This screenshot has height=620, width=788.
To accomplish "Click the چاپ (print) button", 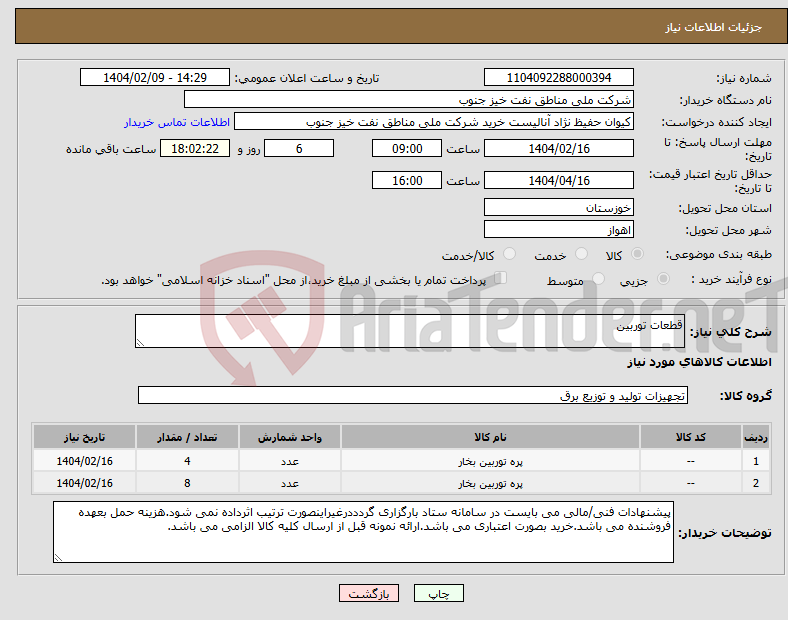I will [x=438, y=593].
